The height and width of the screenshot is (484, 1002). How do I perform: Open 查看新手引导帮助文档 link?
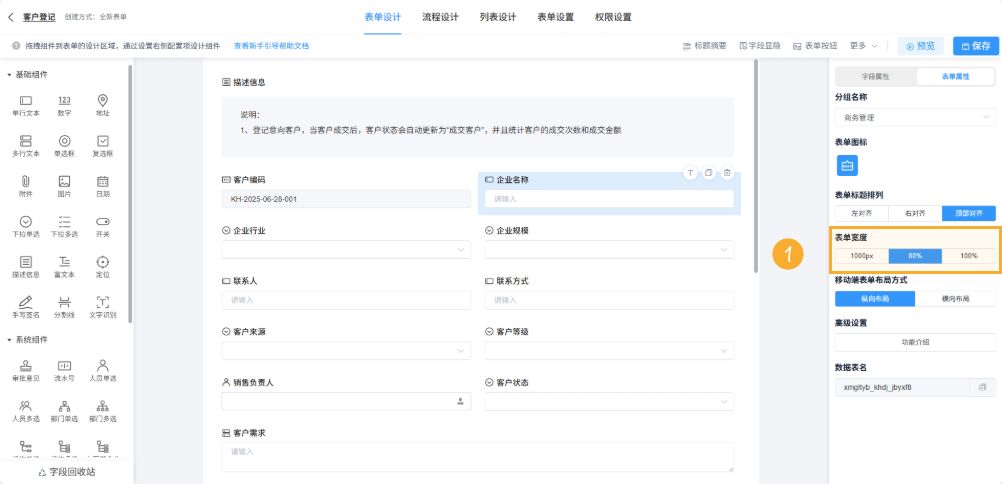(271, 46)
